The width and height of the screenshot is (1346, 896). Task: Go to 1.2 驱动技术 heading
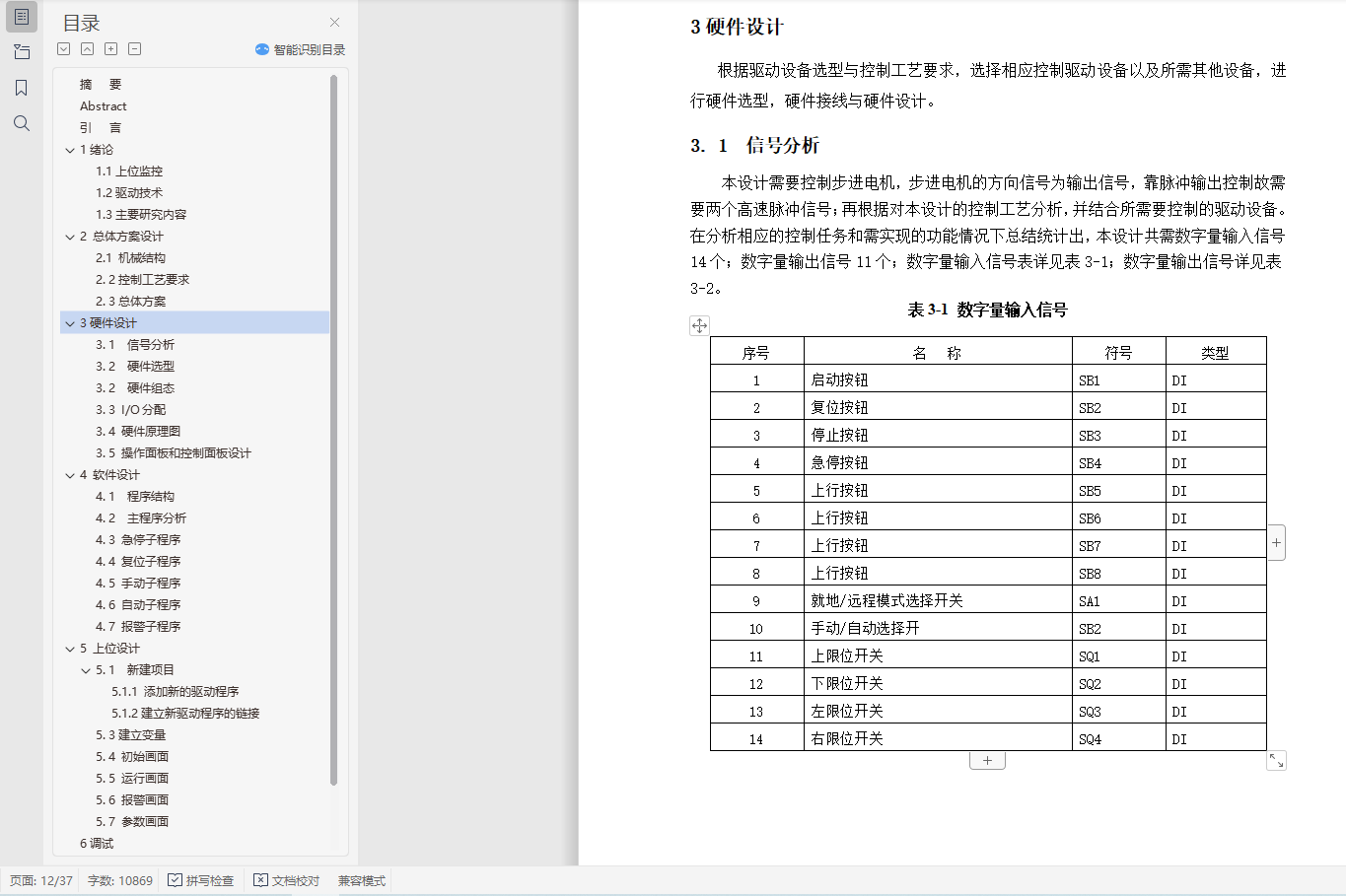click(129, 193)
